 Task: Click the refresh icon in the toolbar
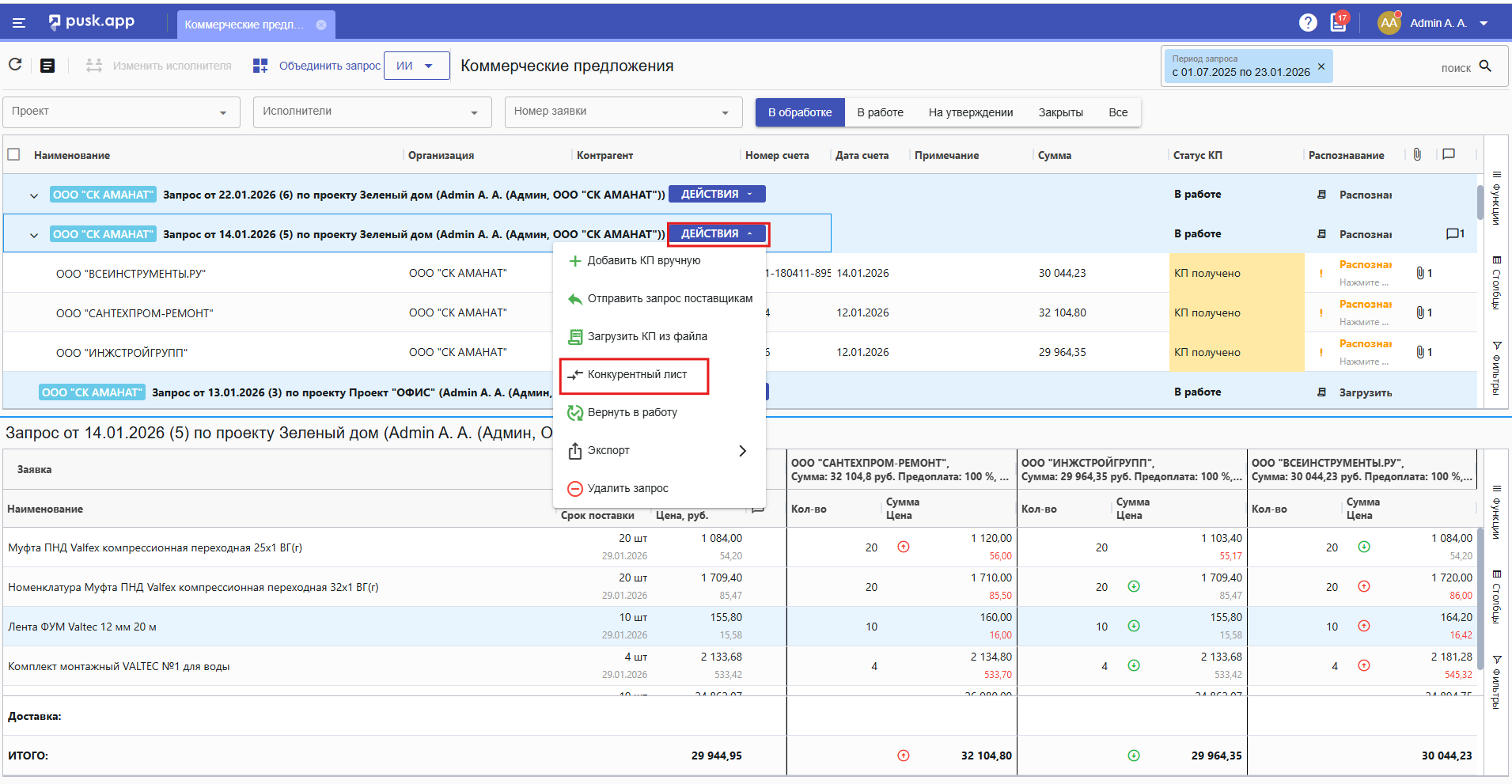[x=15, y=65]
